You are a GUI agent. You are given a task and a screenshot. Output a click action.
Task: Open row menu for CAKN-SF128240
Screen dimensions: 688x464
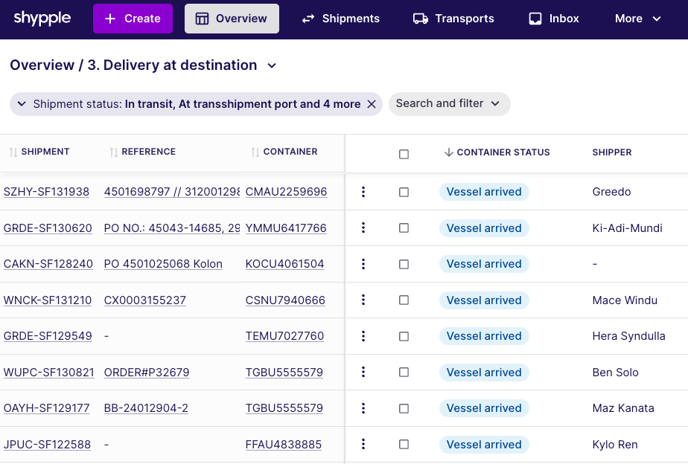[363, 264]
